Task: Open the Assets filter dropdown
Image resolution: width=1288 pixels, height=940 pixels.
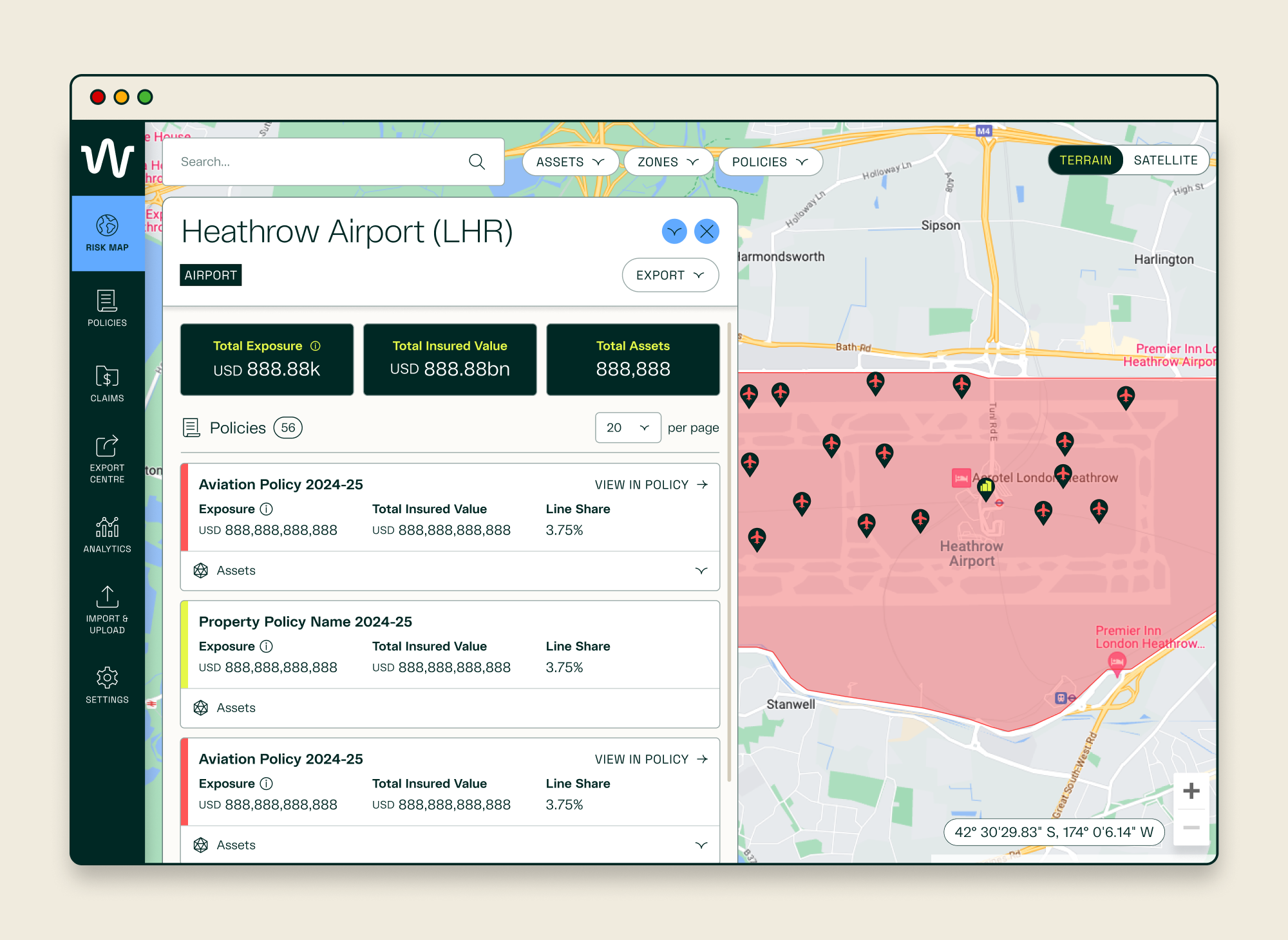Action: pos(571,162)
